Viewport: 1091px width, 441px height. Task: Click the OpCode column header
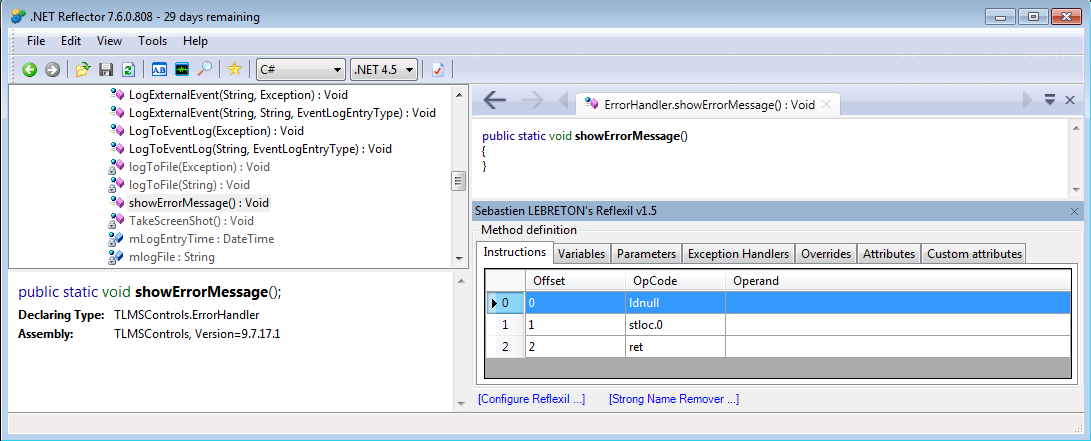point(675,281)
